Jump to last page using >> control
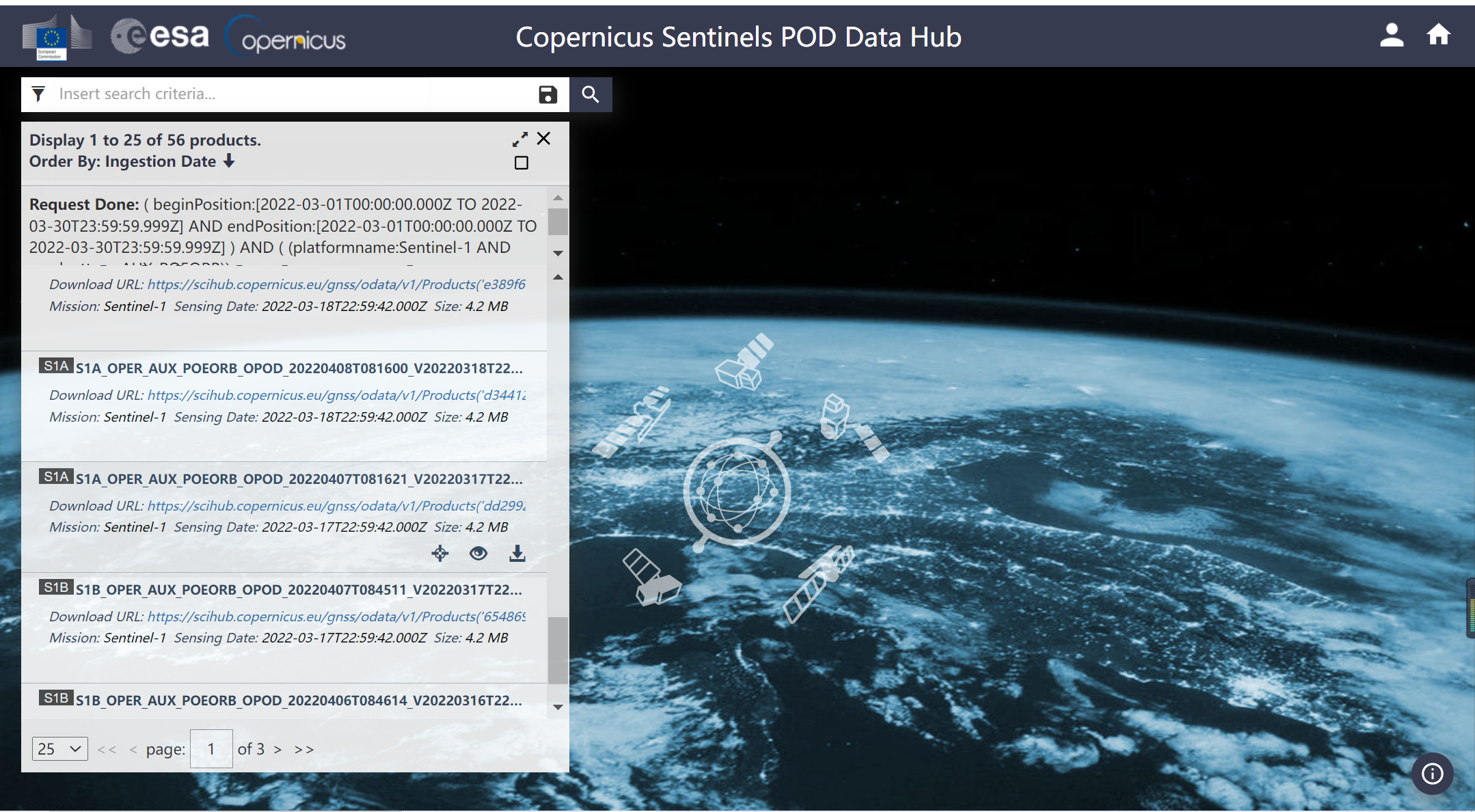The height and width of the screenshot is (812, 1475). point(304,748)
